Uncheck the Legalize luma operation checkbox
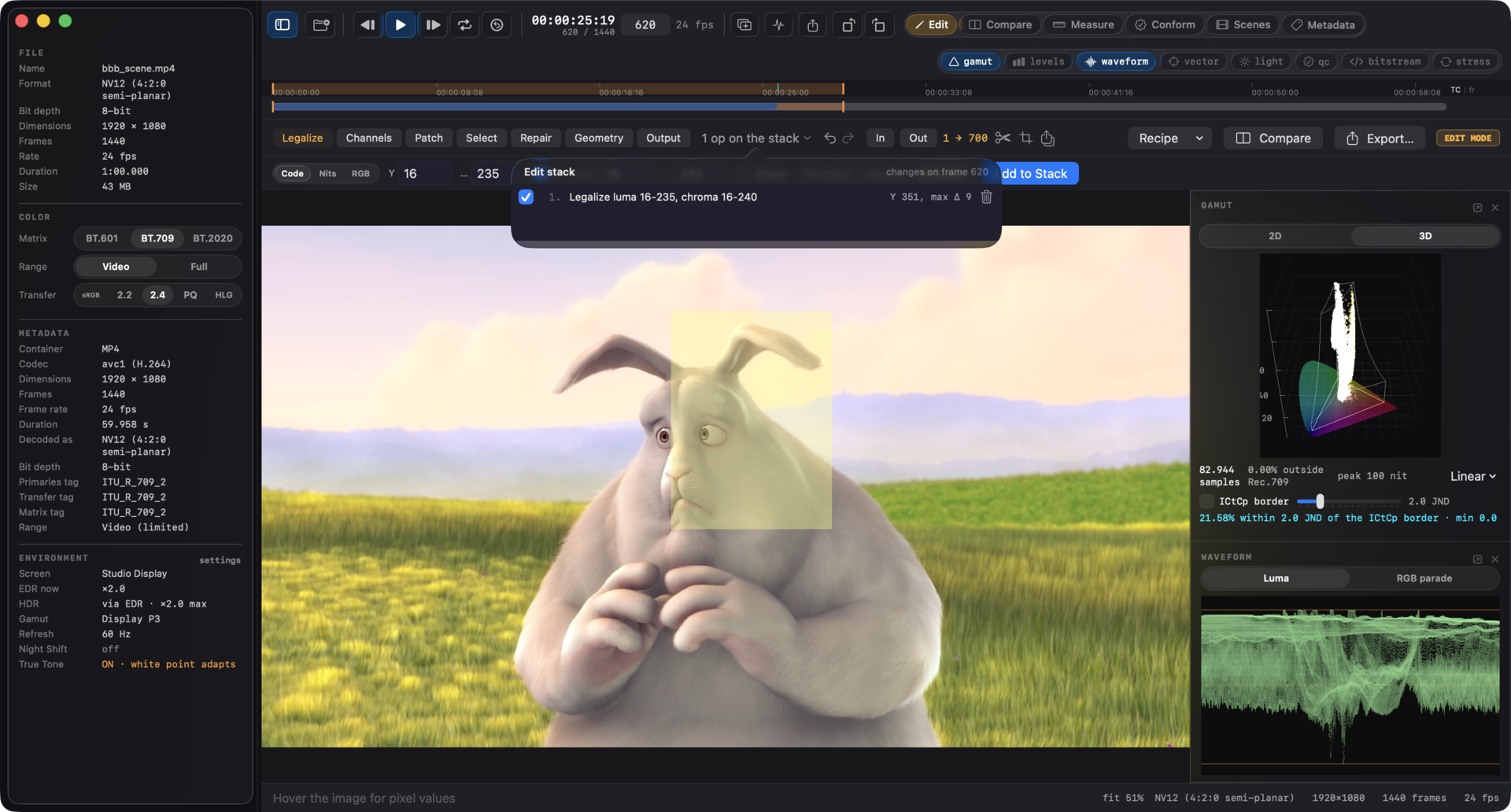Screen dimensions: 1511x812 [x=526, y=197]
